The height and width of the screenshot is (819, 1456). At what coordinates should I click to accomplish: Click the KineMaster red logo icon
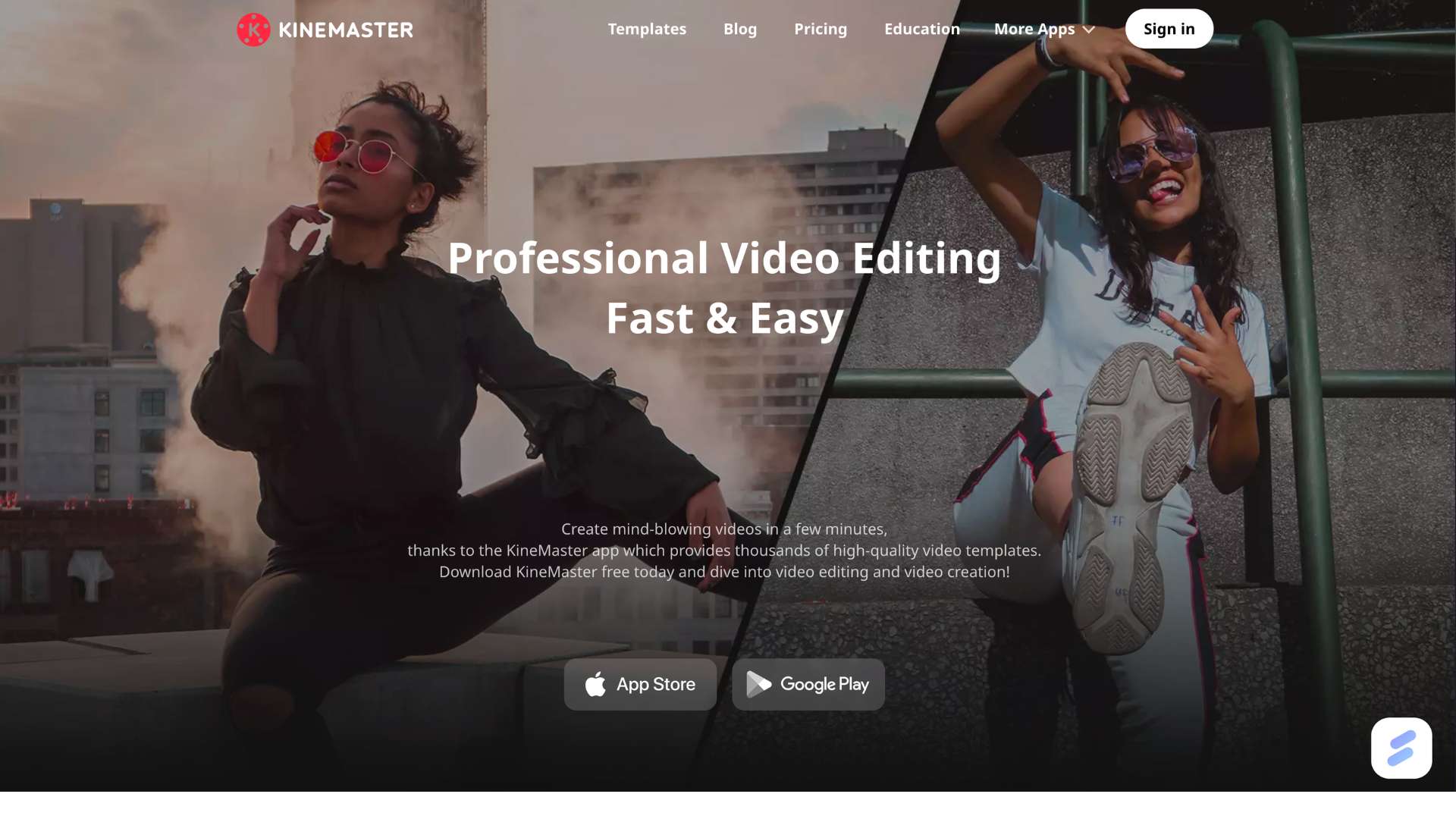[253, 30]
